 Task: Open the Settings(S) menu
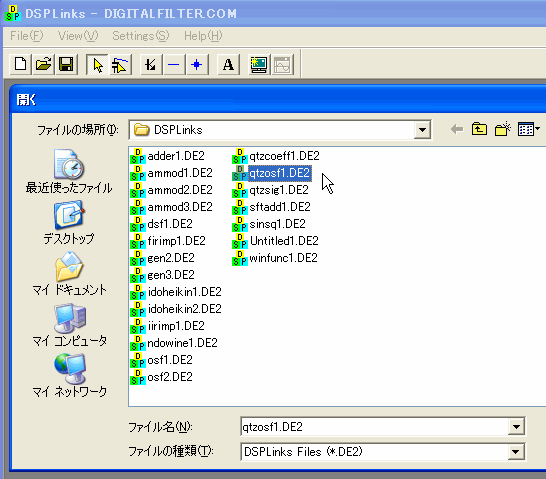(141, 36)
